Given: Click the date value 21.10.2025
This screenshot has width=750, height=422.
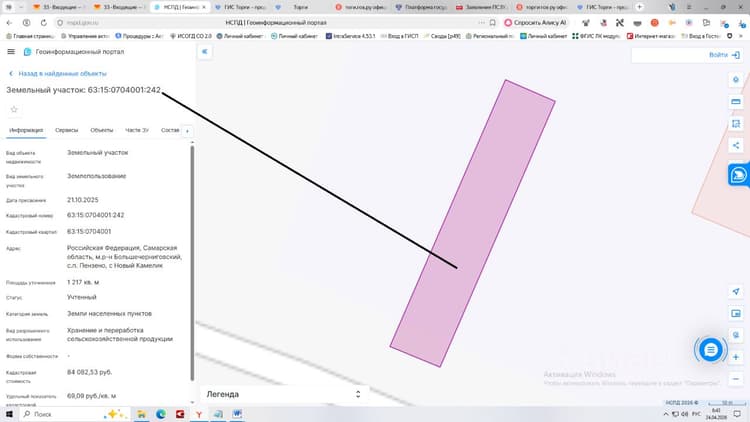Looking at the screenshot, I should coord(82,200).
